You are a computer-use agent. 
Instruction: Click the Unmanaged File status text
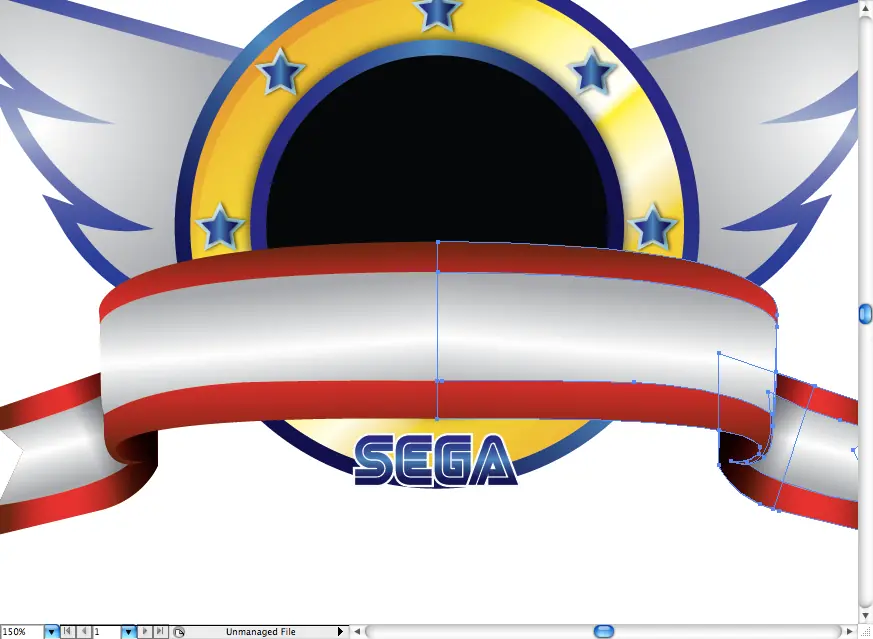[x=261, y=632]
